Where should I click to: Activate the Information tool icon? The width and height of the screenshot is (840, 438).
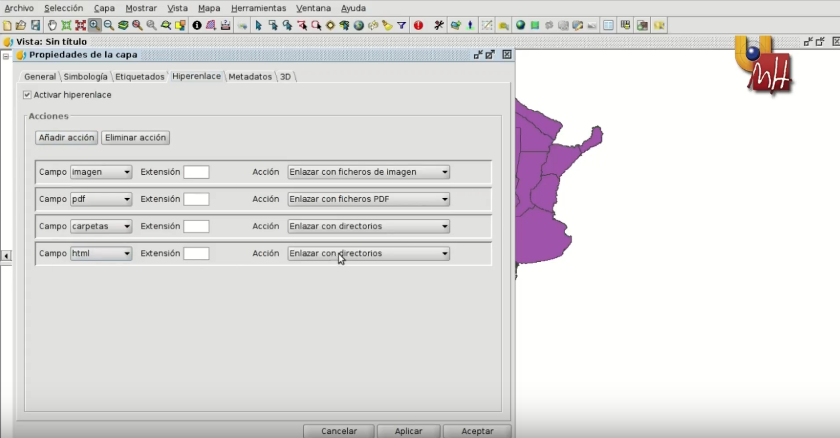[197, 25]
